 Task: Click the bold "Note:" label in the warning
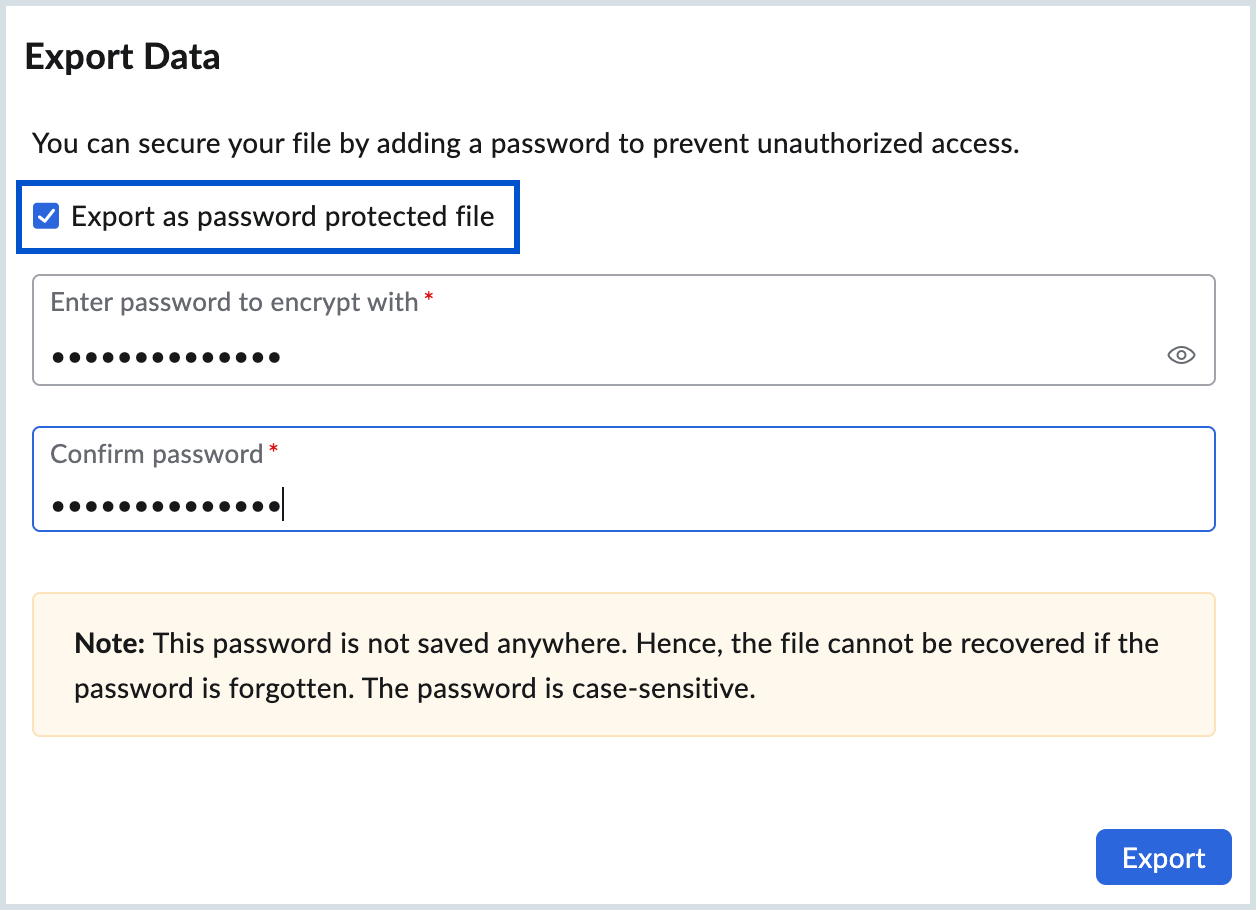point(110,643)
